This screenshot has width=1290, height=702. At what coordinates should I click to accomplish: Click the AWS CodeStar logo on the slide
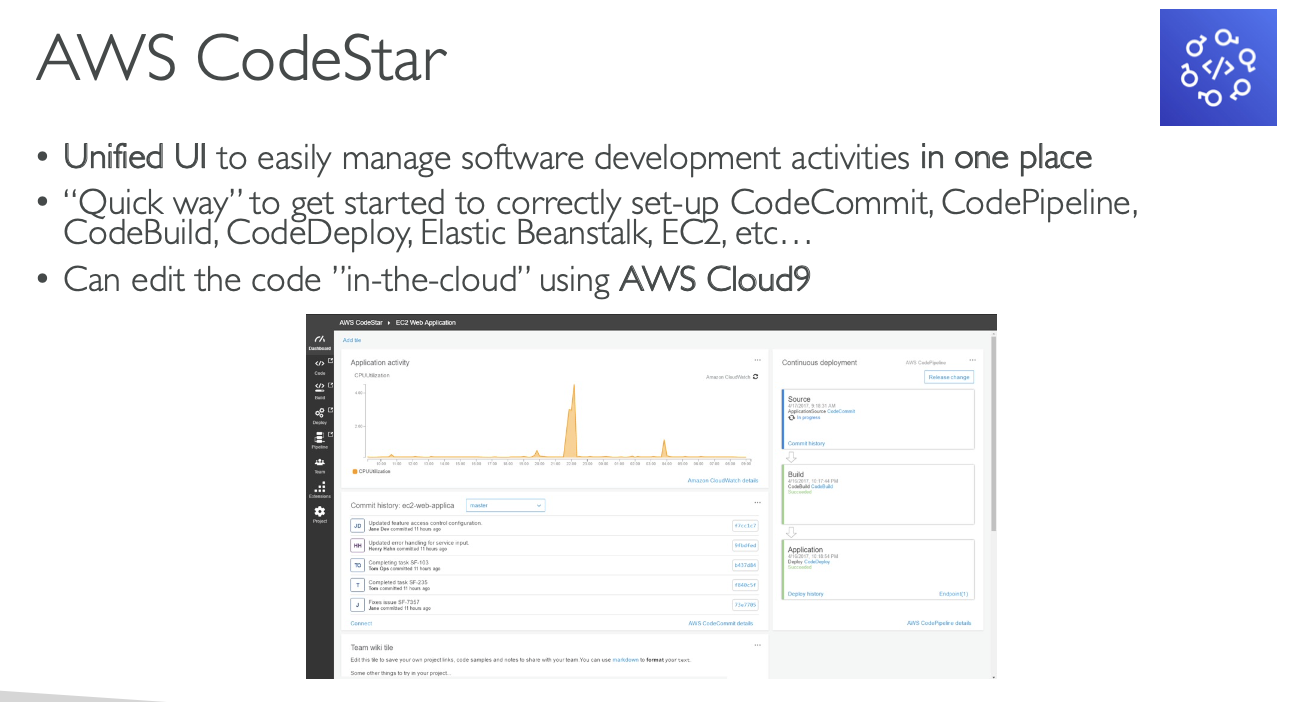(1218, 68)
